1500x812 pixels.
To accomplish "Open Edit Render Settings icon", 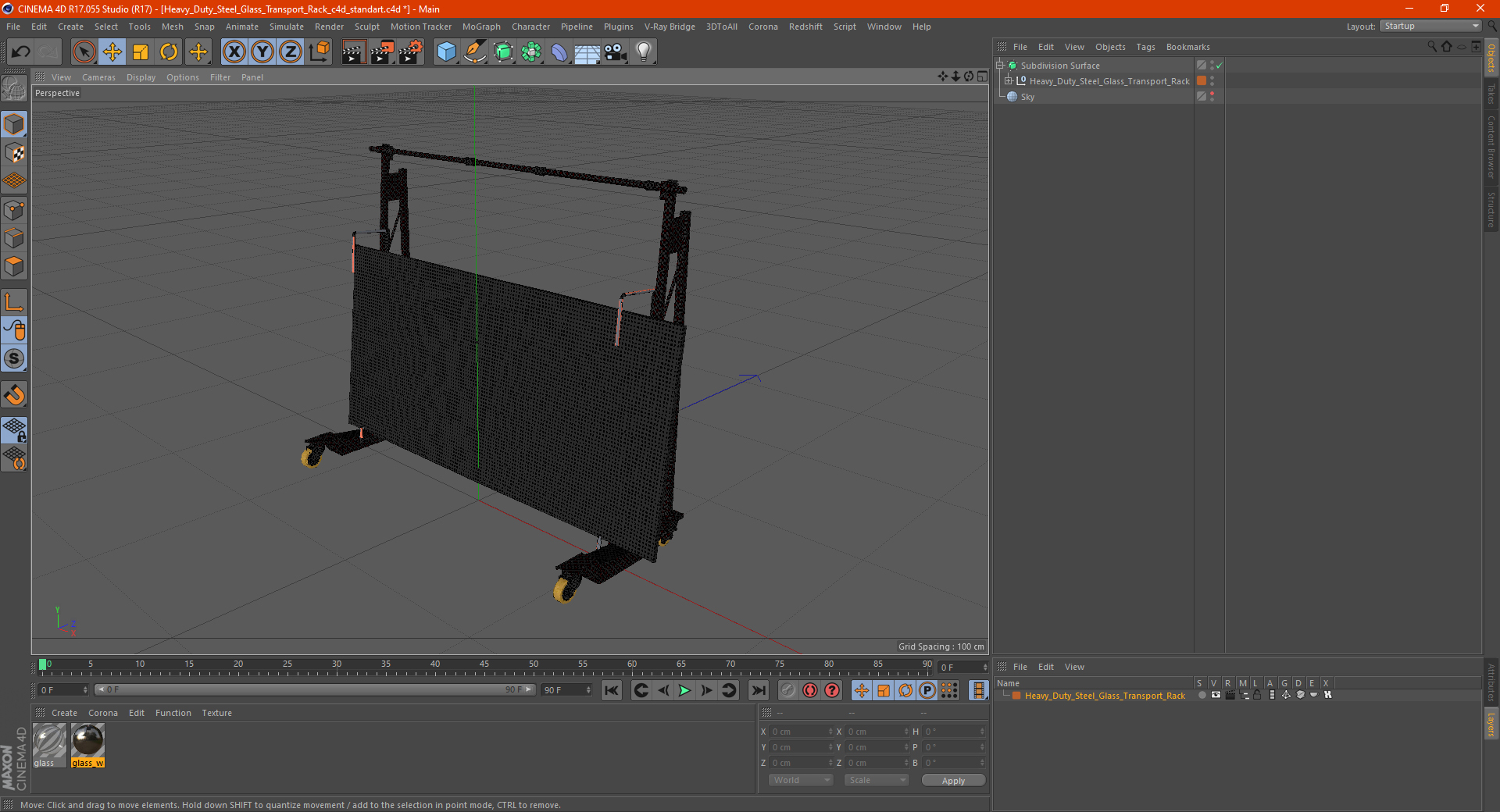I will coord(411,52).
